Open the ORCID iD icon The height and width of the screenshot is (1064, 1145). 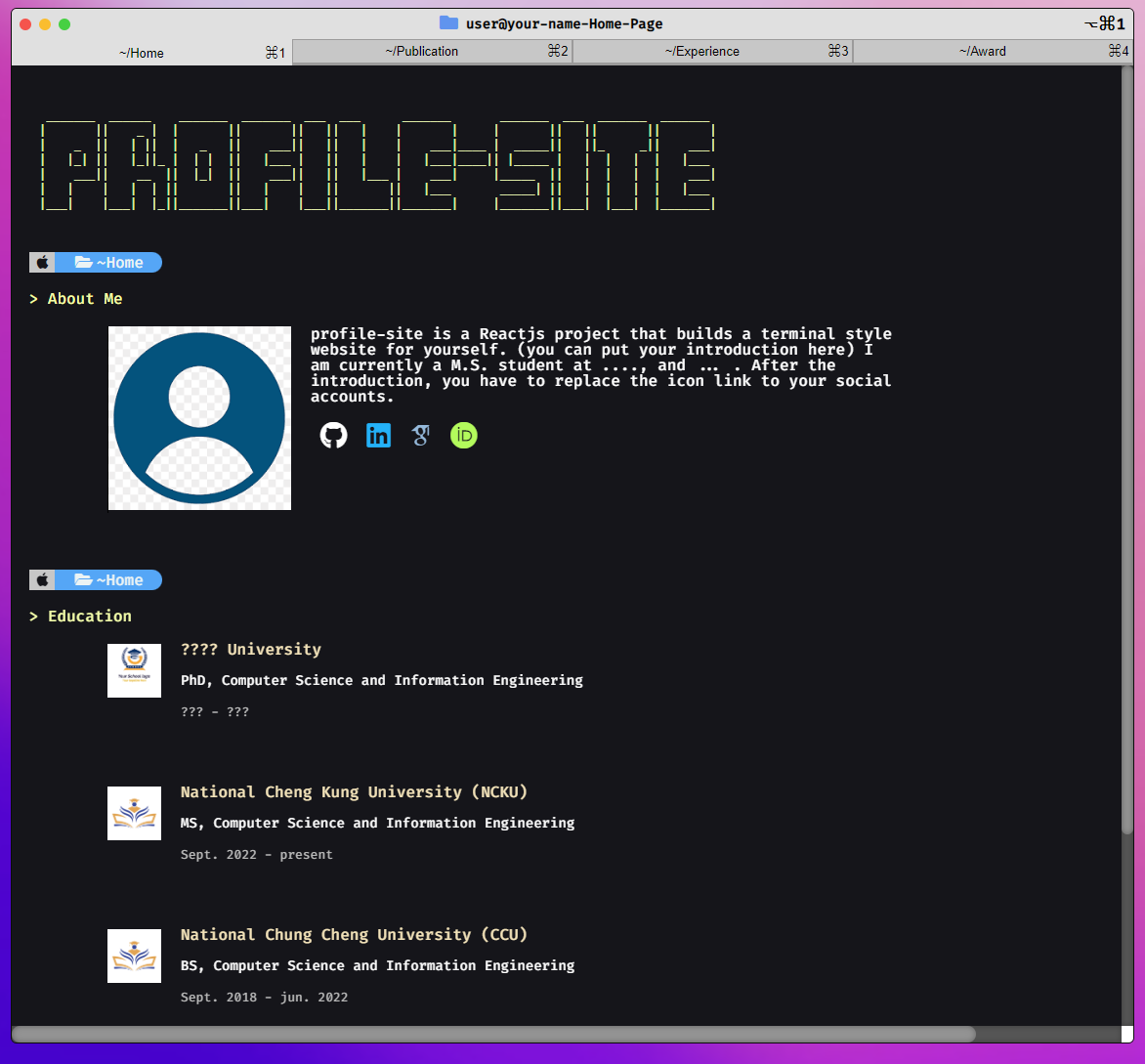tap(464, 435)
